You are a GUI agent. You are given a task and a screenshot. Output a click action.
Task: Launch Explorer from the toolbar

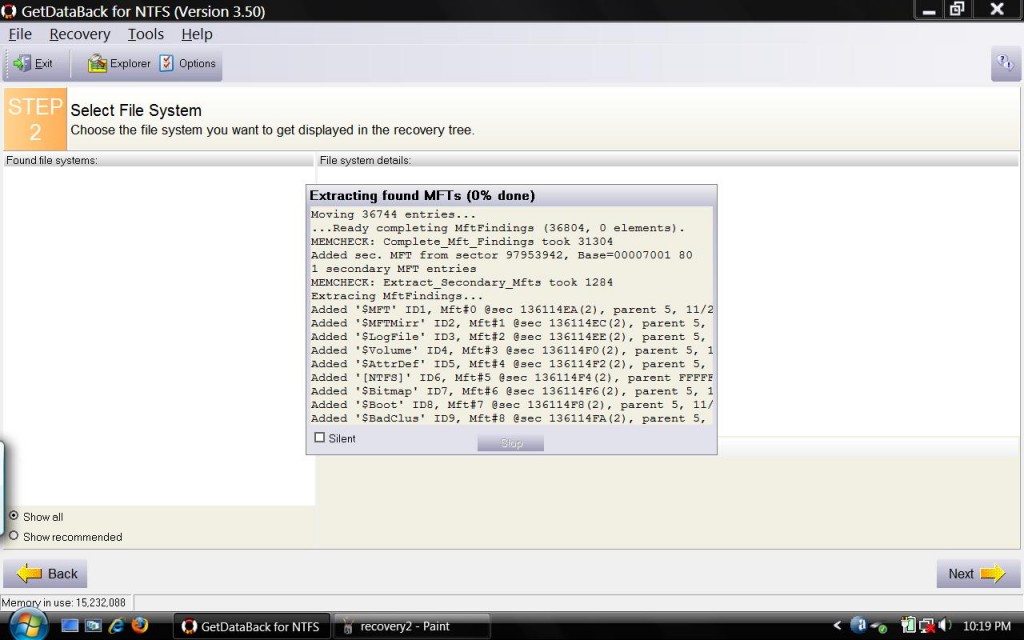coord(119,63)
